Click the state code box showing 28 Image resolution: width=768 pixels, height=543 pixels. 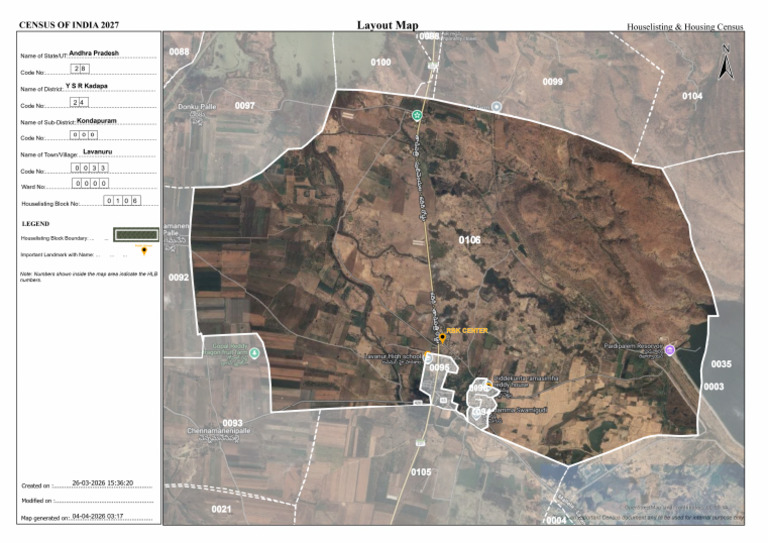pos(80,69)
